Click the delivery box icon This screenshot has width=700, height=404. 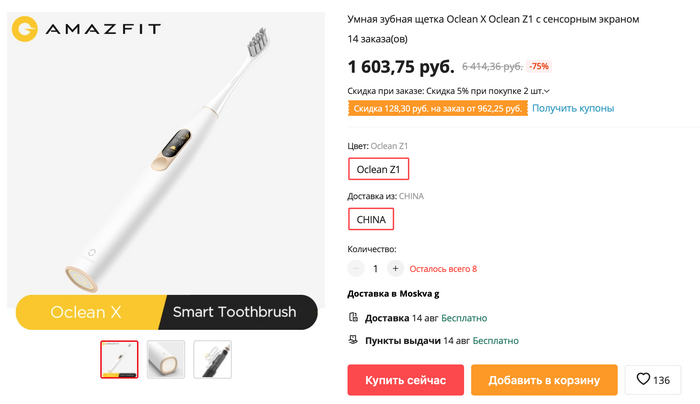353,318
